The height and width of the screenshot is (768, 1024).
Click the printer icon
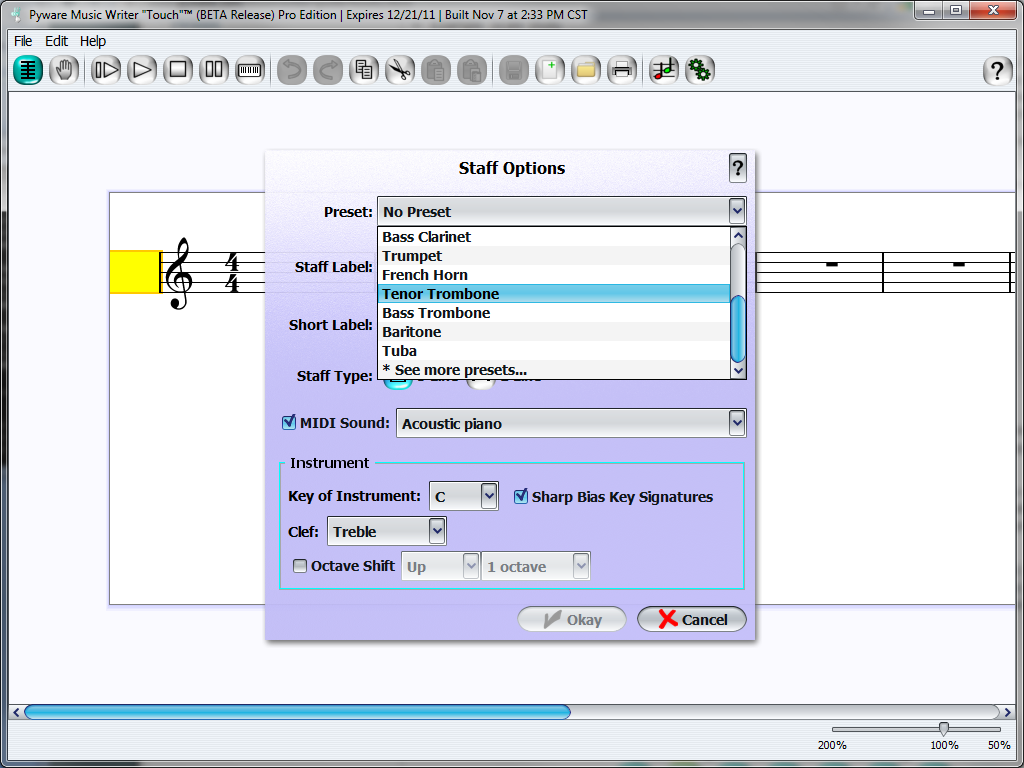click(622, 70)
